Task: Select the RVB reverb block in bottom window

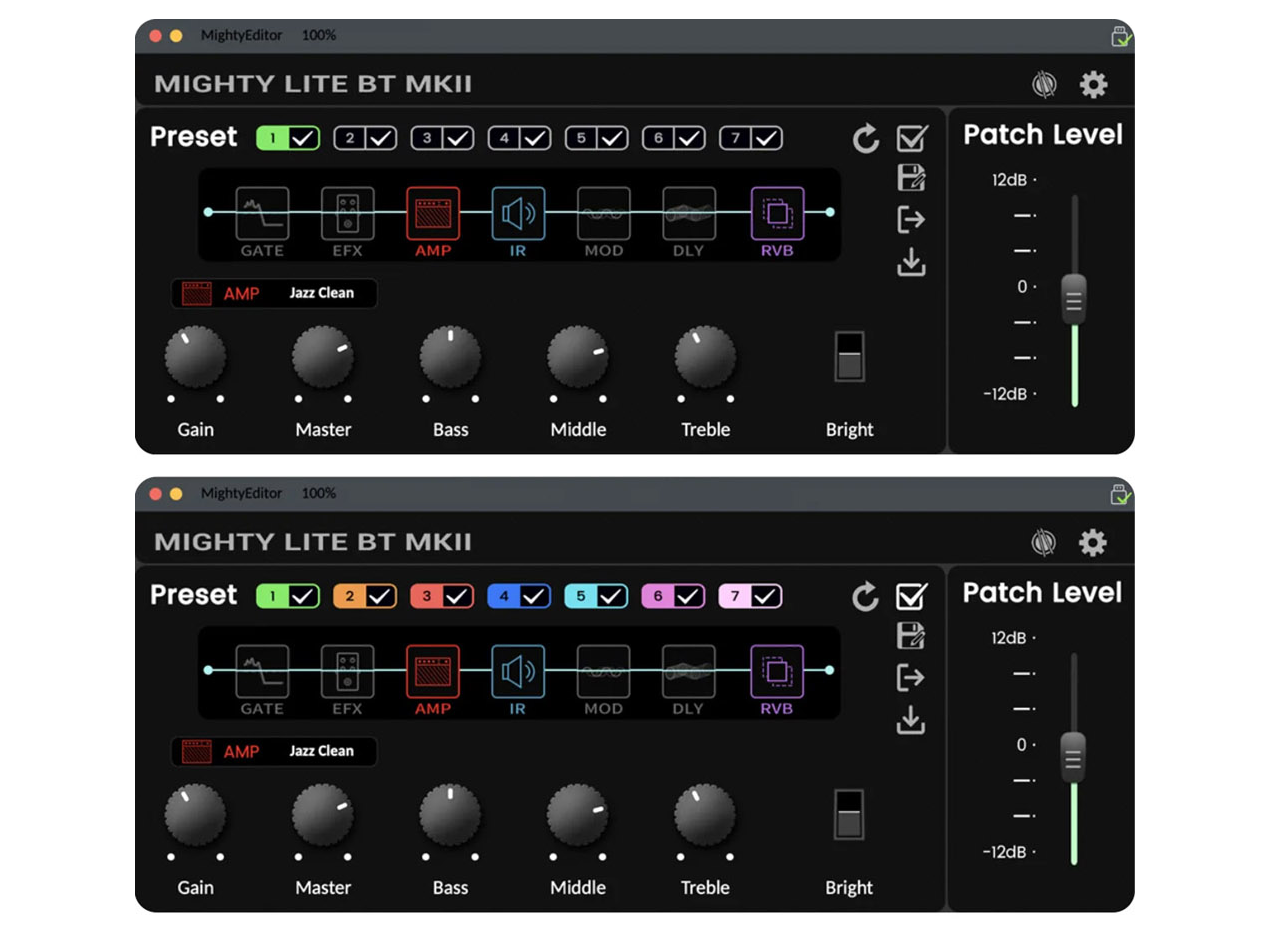Action: coord(777,671)
